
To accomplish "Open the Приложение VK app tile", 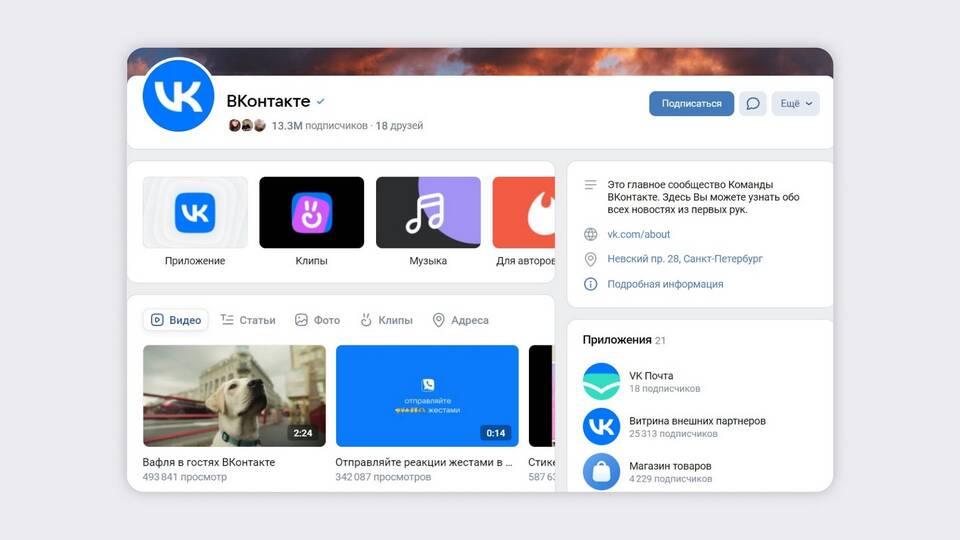I will point(195,213).
